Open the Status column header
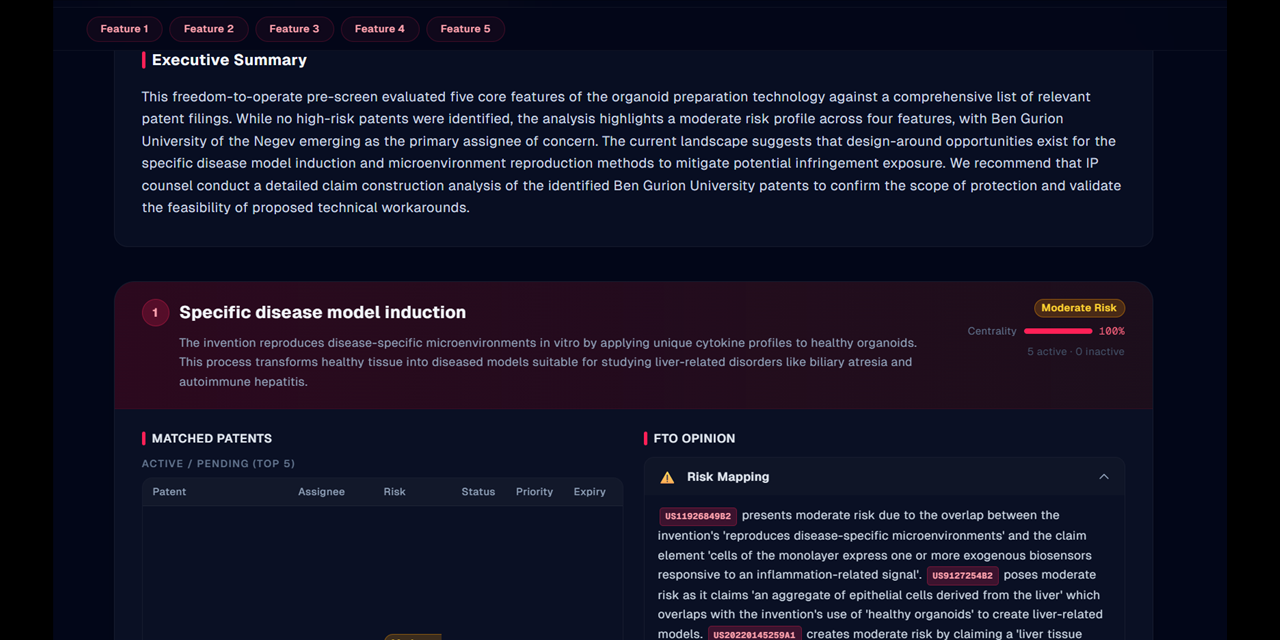Image resolution: width=1280 pixels, height=640 pixels. click(478, 491)
